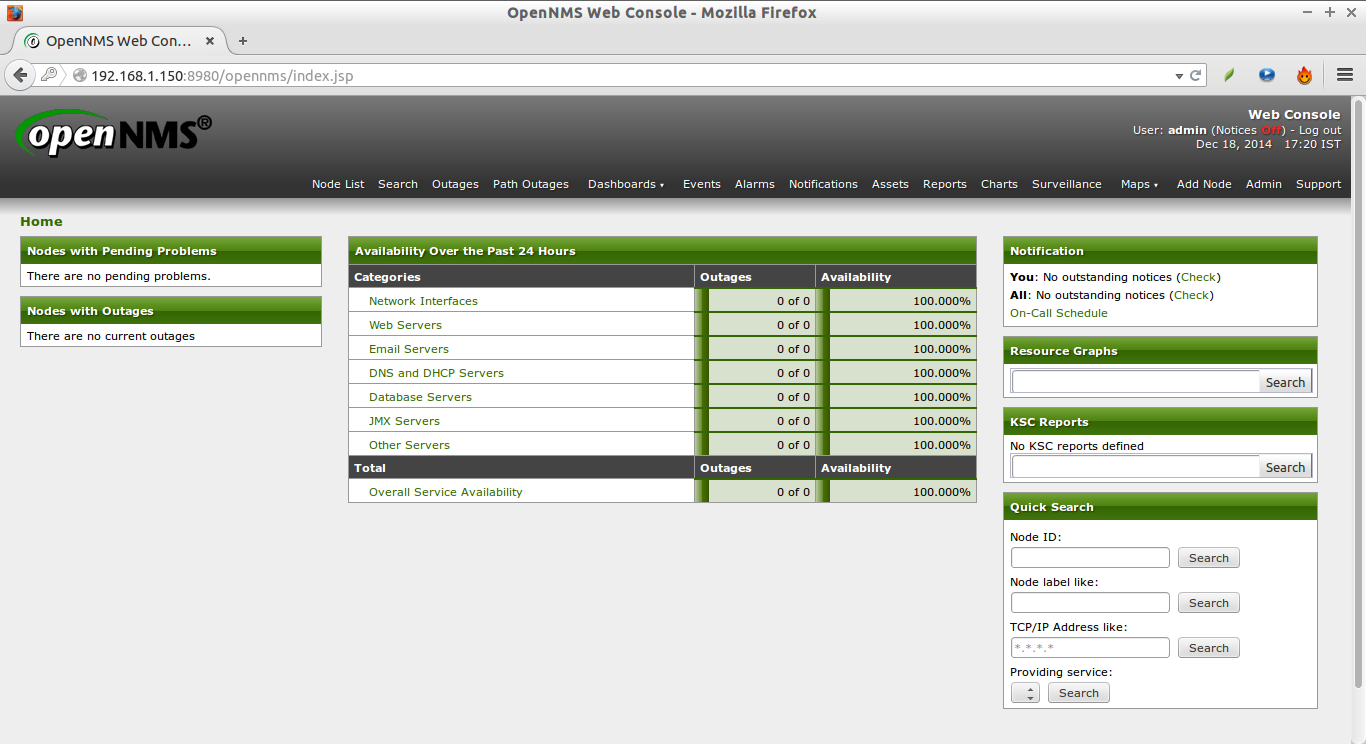Open the Providing service dropdown

(x=1025, y=693)
